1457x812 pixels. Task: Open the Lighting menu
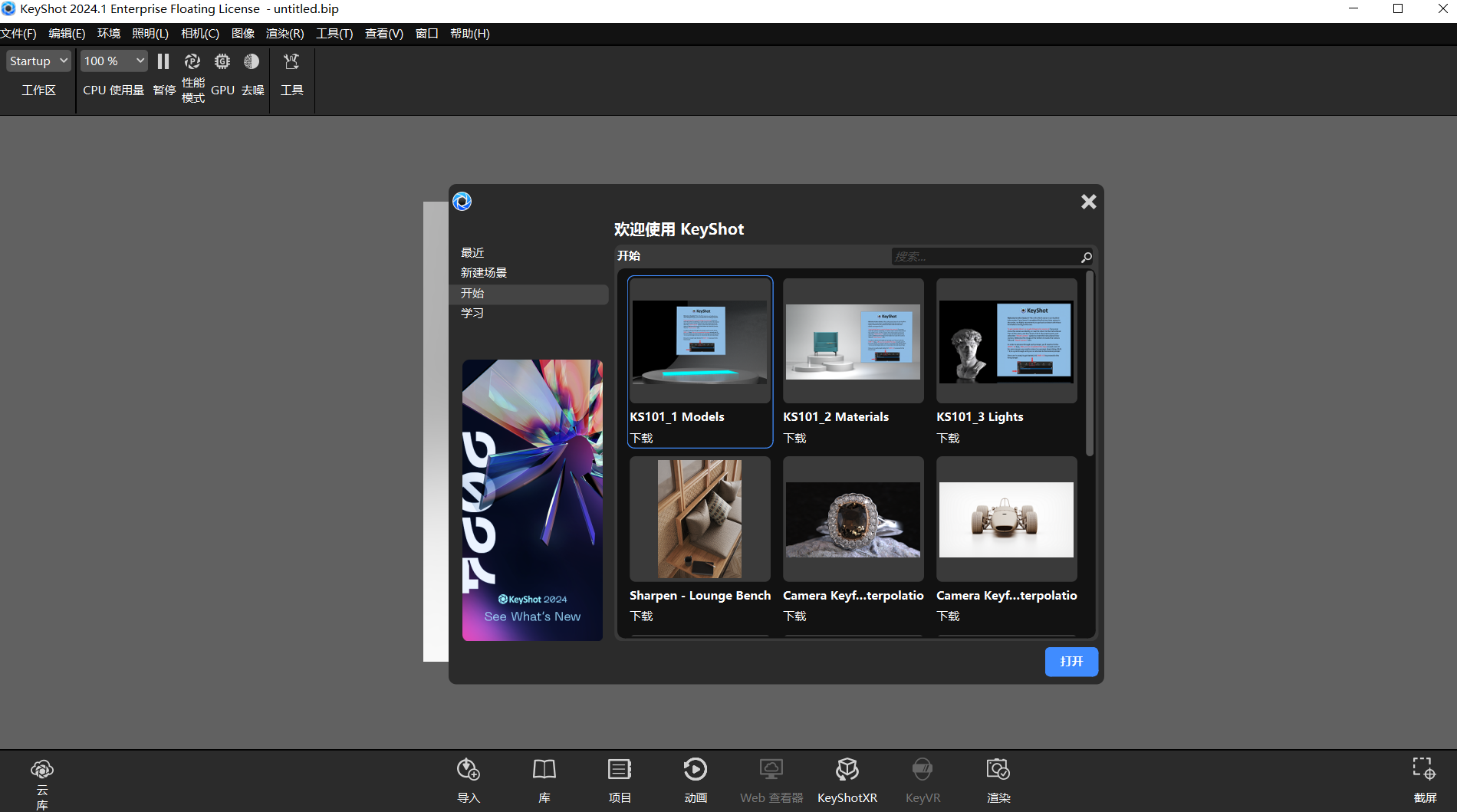150,34
